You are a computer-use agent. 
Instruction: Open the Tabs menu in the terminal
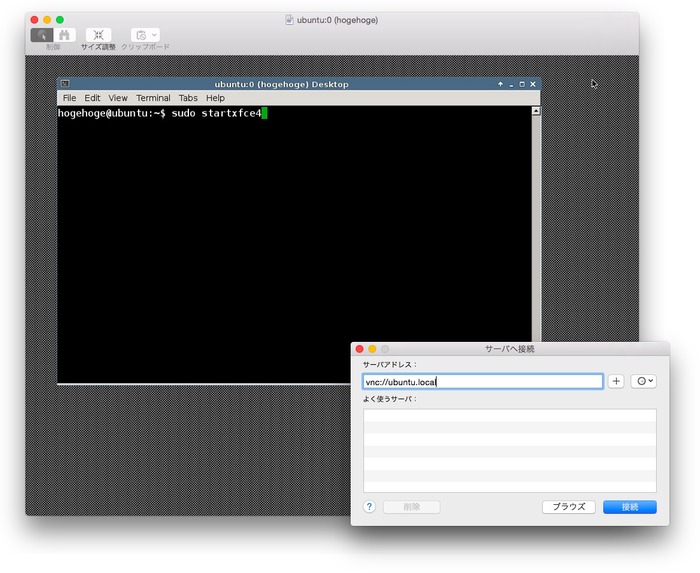(x=188, y=98)
